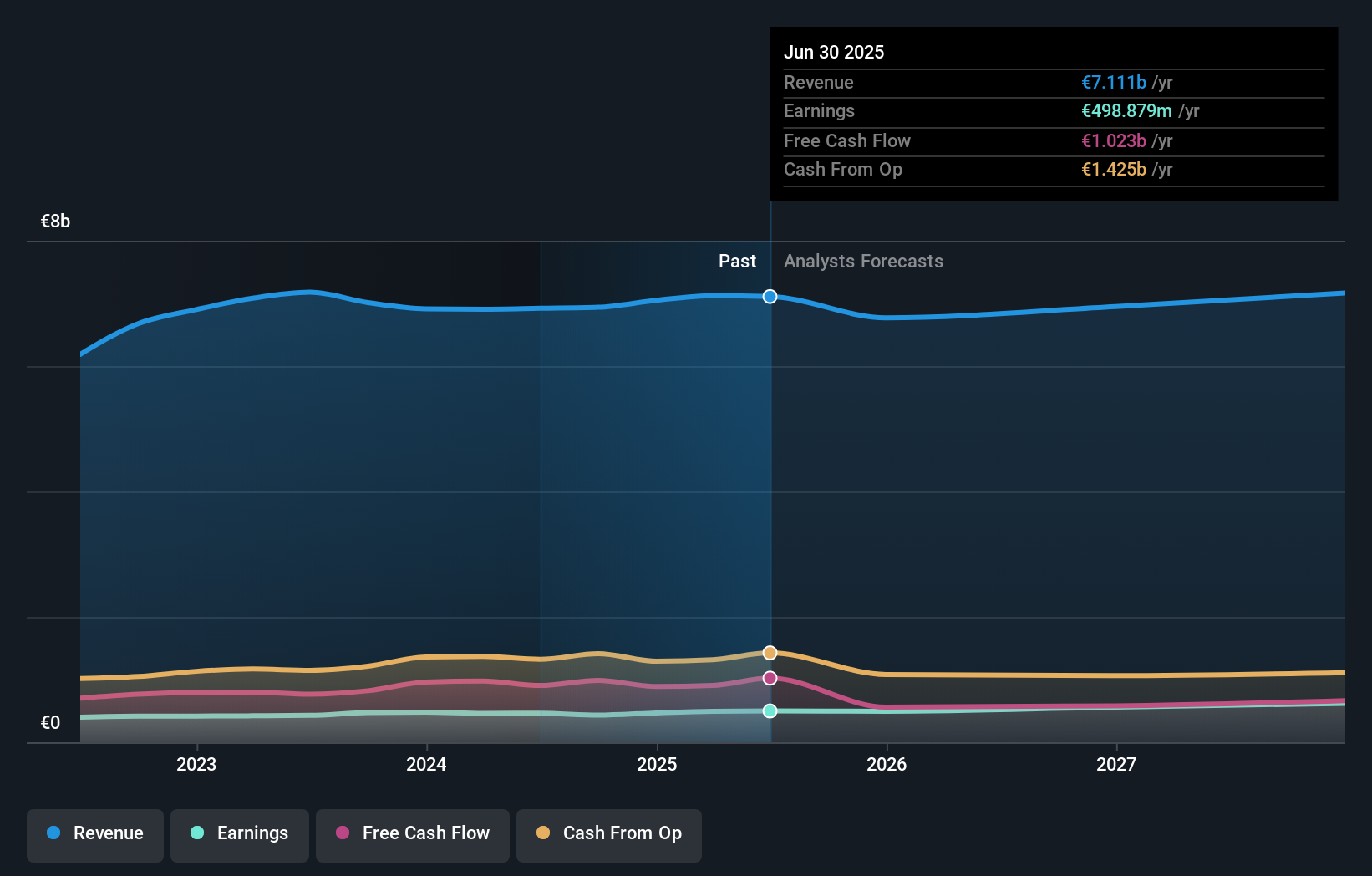Click the €498.879m earnings value in tooltip

[1127, 111]
